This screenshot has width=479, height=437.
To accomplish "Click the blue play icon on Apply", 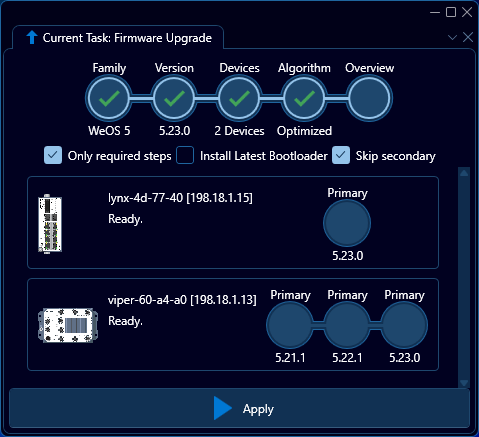I will coord(222,408).
